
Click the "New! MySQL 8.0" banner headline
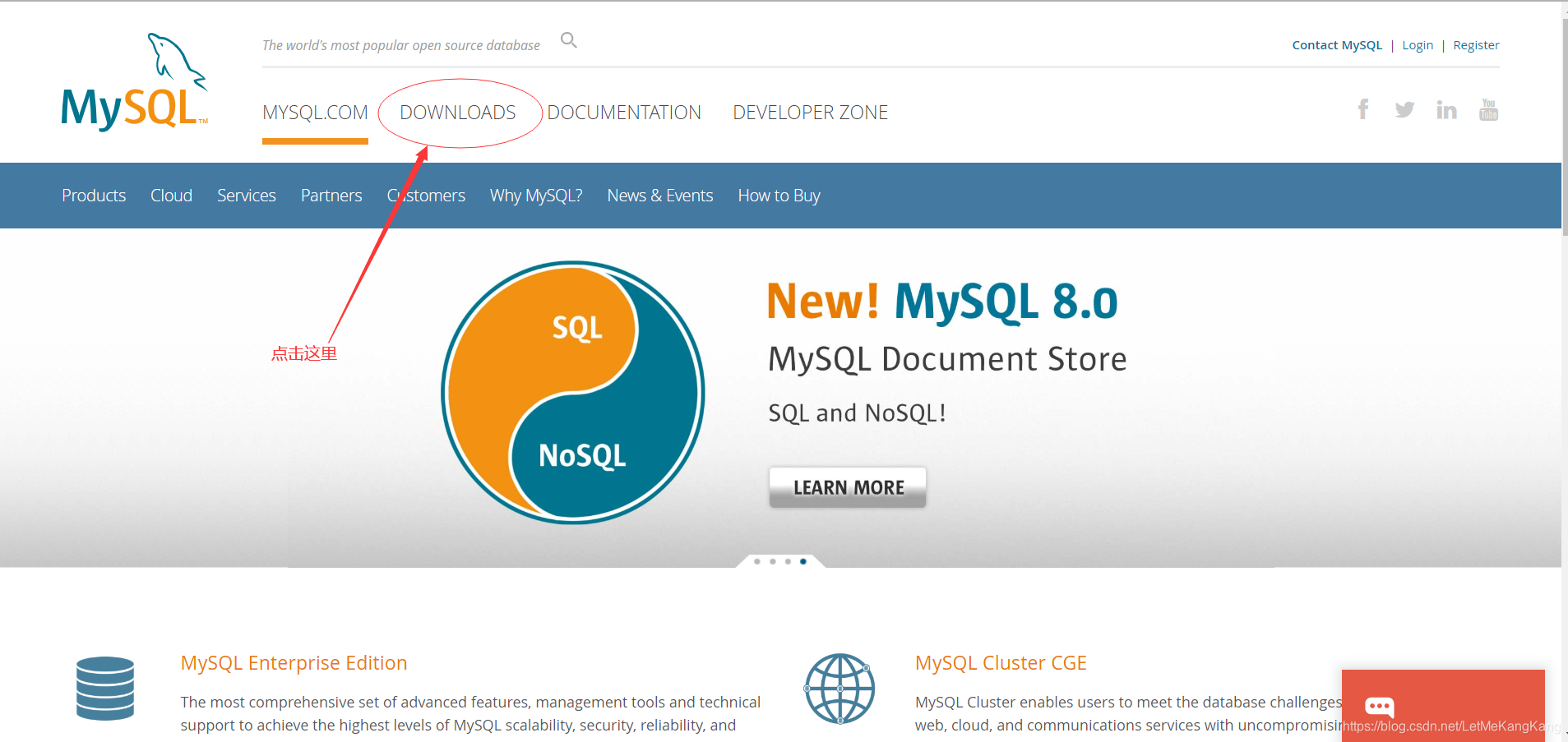(942, 301)
